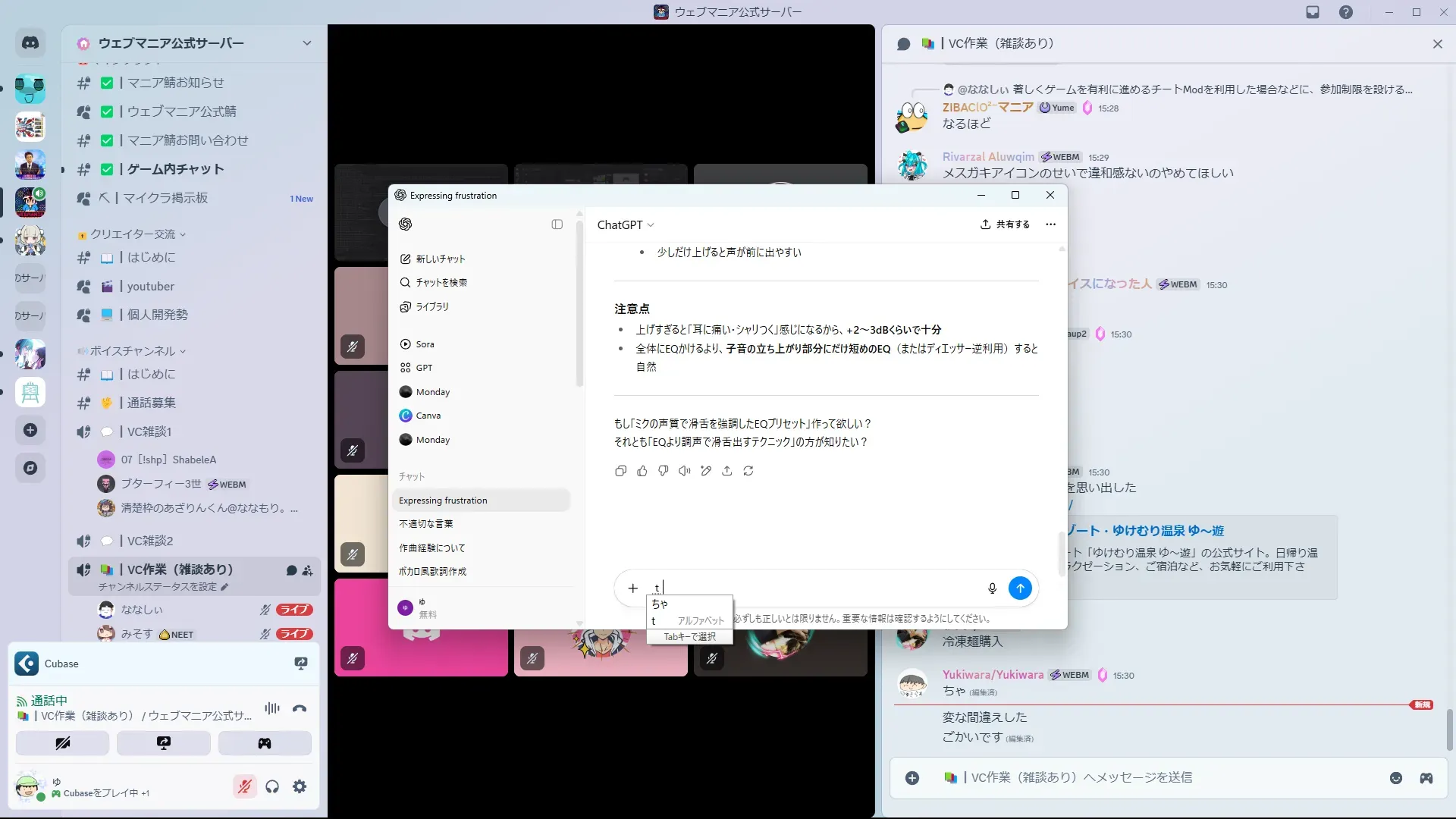This screenshot has height=819, width=1456.
Task: Click the microphone dictation icon in ChatGPT input
Action: 992,588
